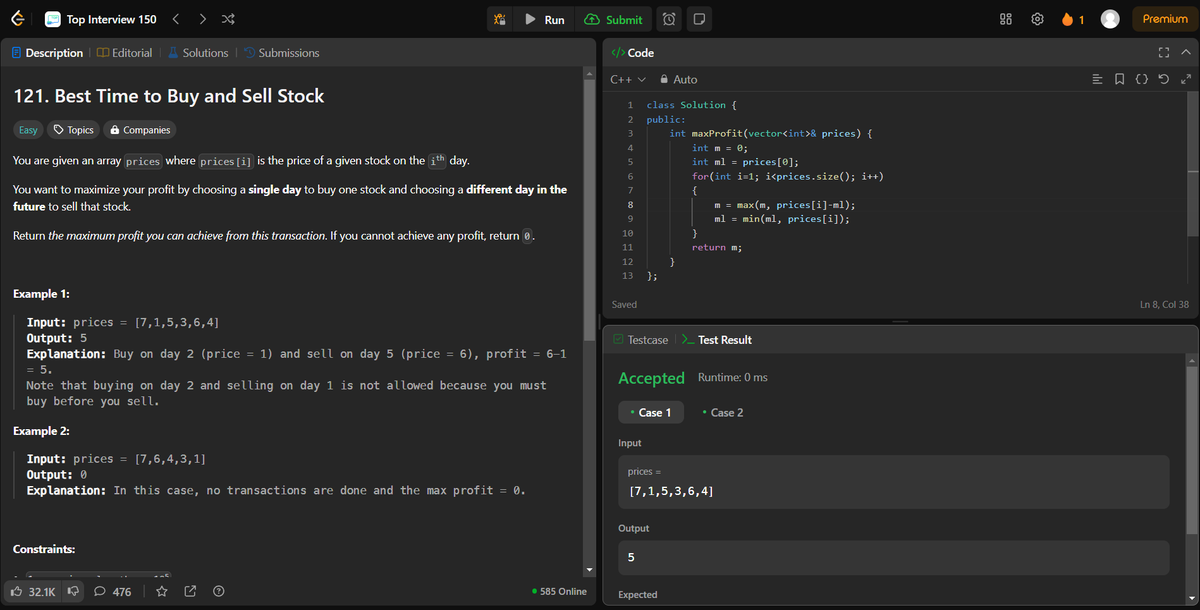
Task: Toggle the Auto lock setting
Action: (678, 79)
